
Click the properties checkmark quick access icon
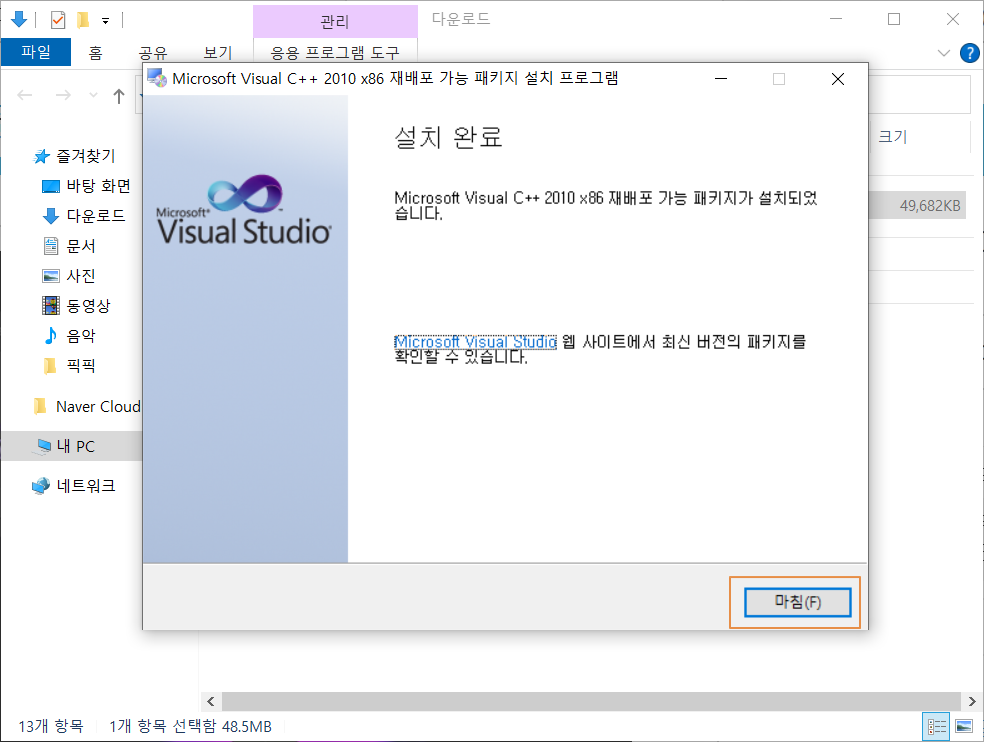click(58, 20)
